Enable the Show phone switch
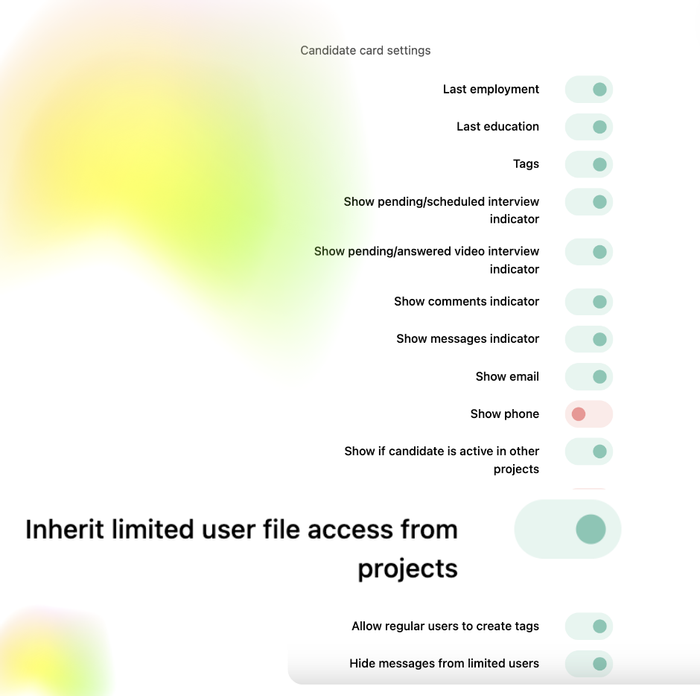 coord(588,414)
